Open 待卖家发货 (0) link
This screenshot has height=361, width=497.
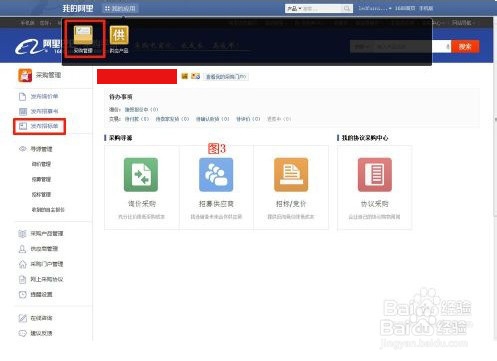(172, 119)
